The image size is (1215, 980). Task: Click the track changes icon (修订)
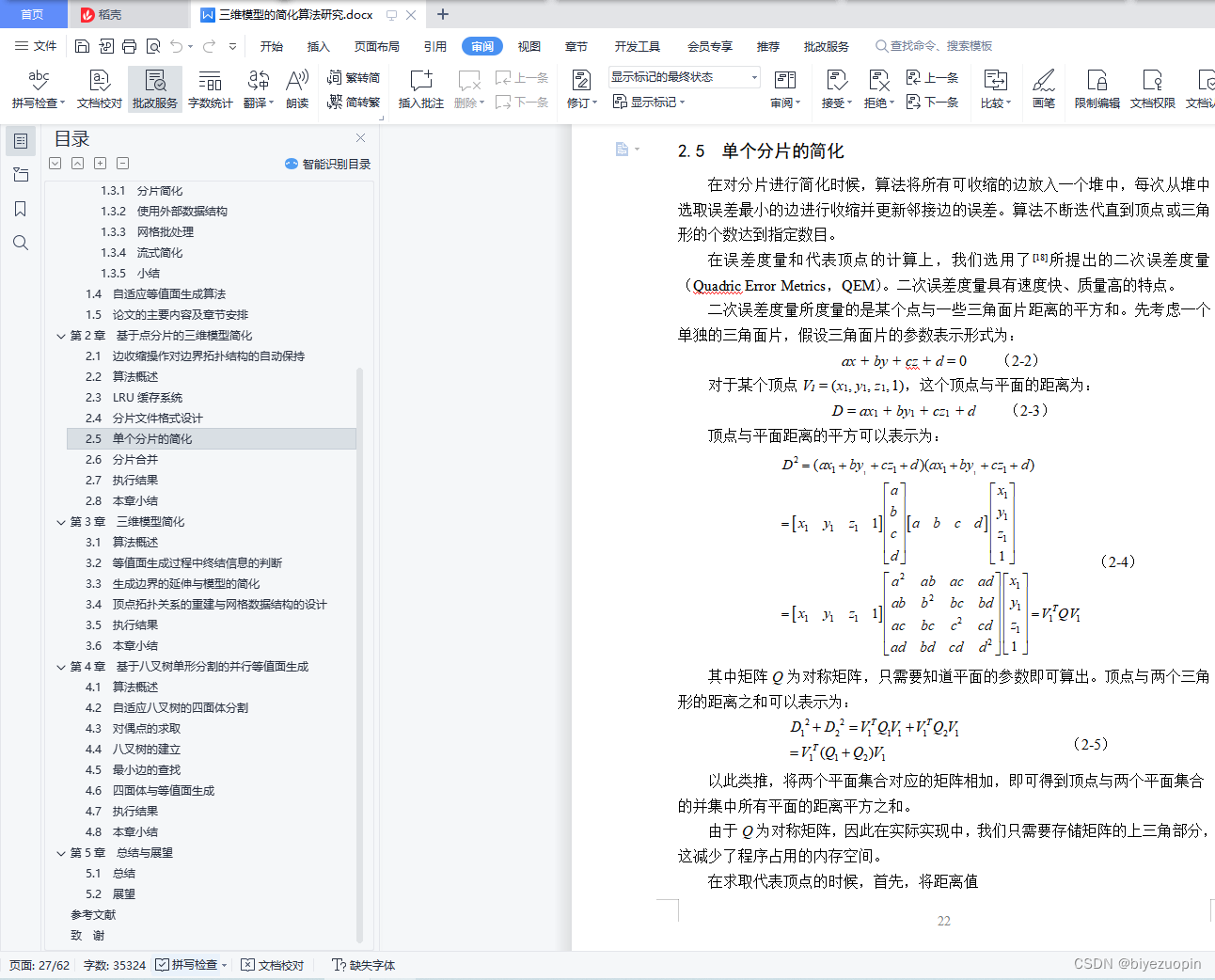click(x=581, y=80)
